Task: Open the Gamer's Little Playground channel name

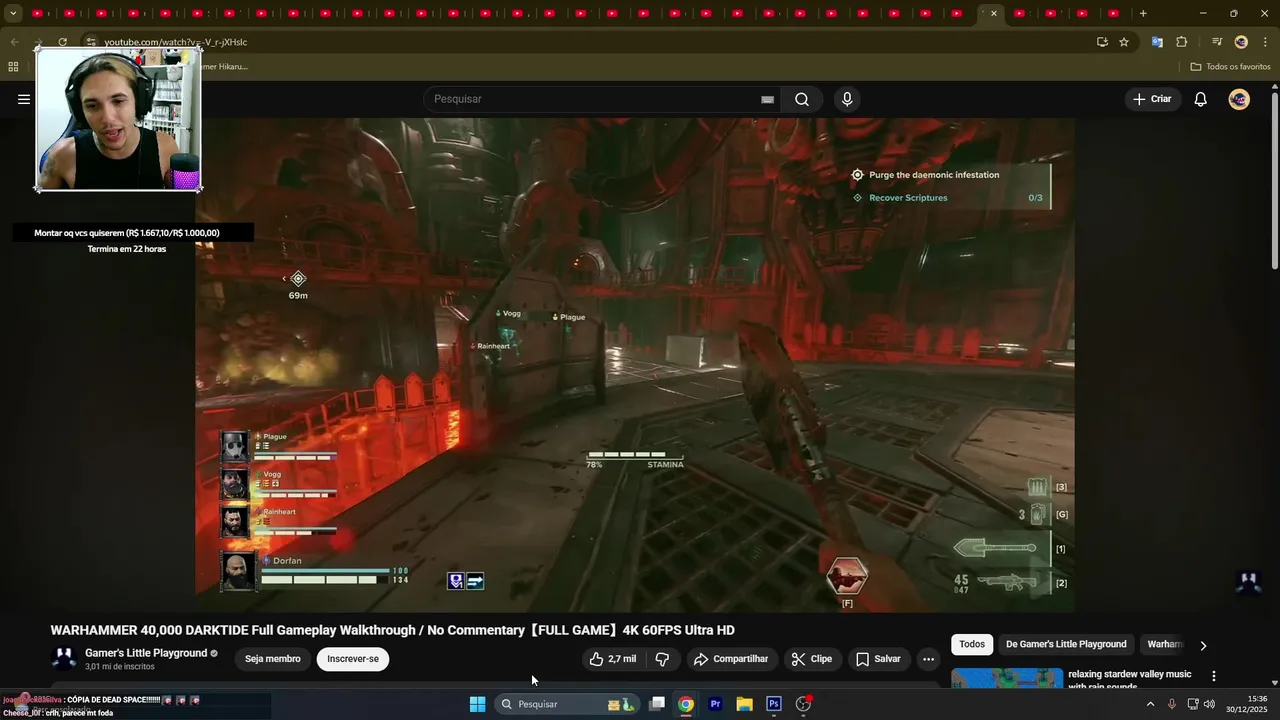Action: (146, 653)
